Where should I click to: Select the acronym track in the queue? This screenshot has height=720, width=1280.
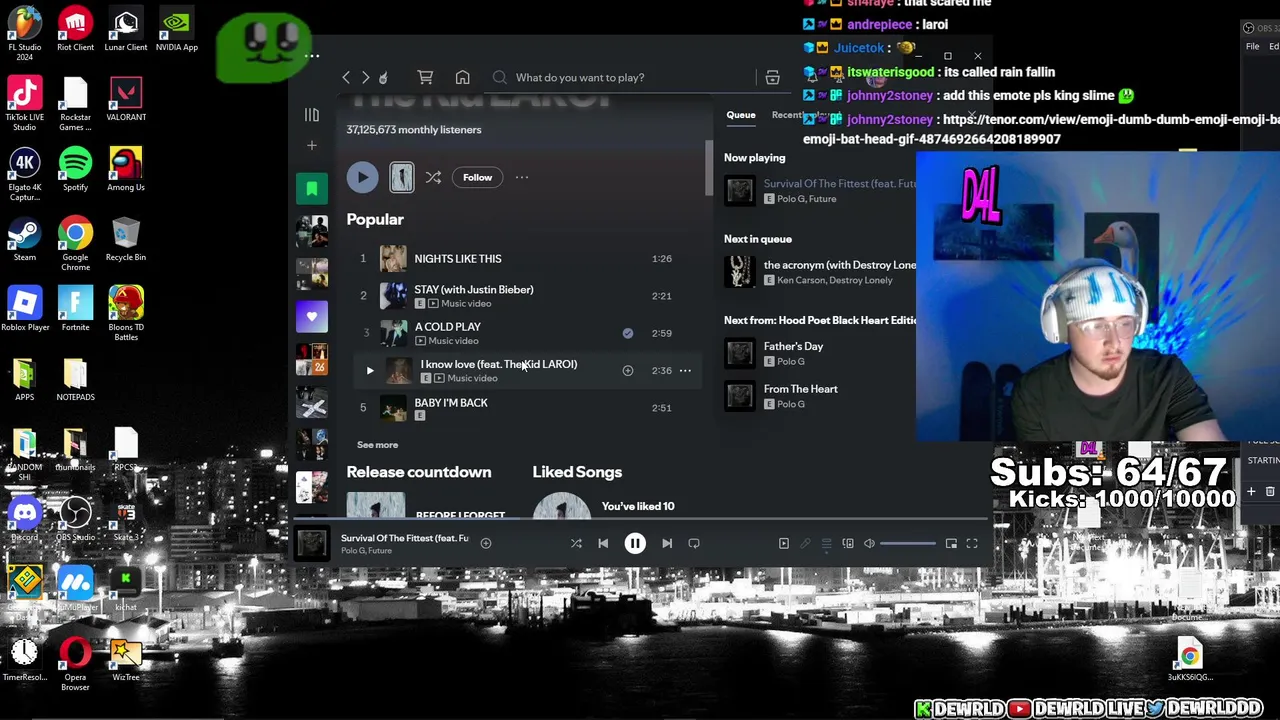click(x=838, y=265)
